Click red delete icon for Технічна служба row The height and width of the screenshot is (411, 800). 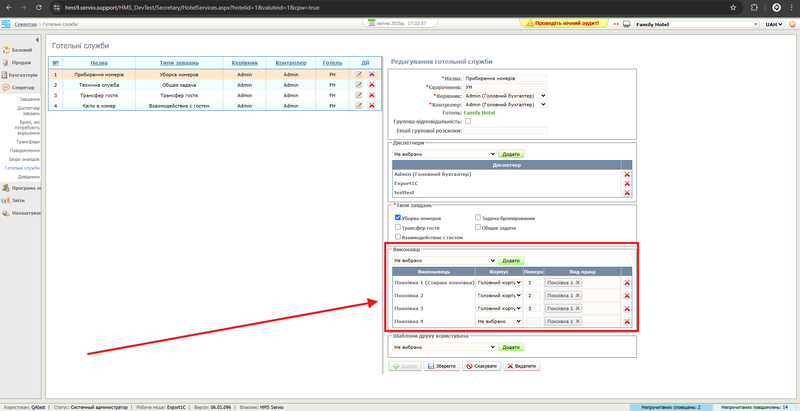point(372,85)
